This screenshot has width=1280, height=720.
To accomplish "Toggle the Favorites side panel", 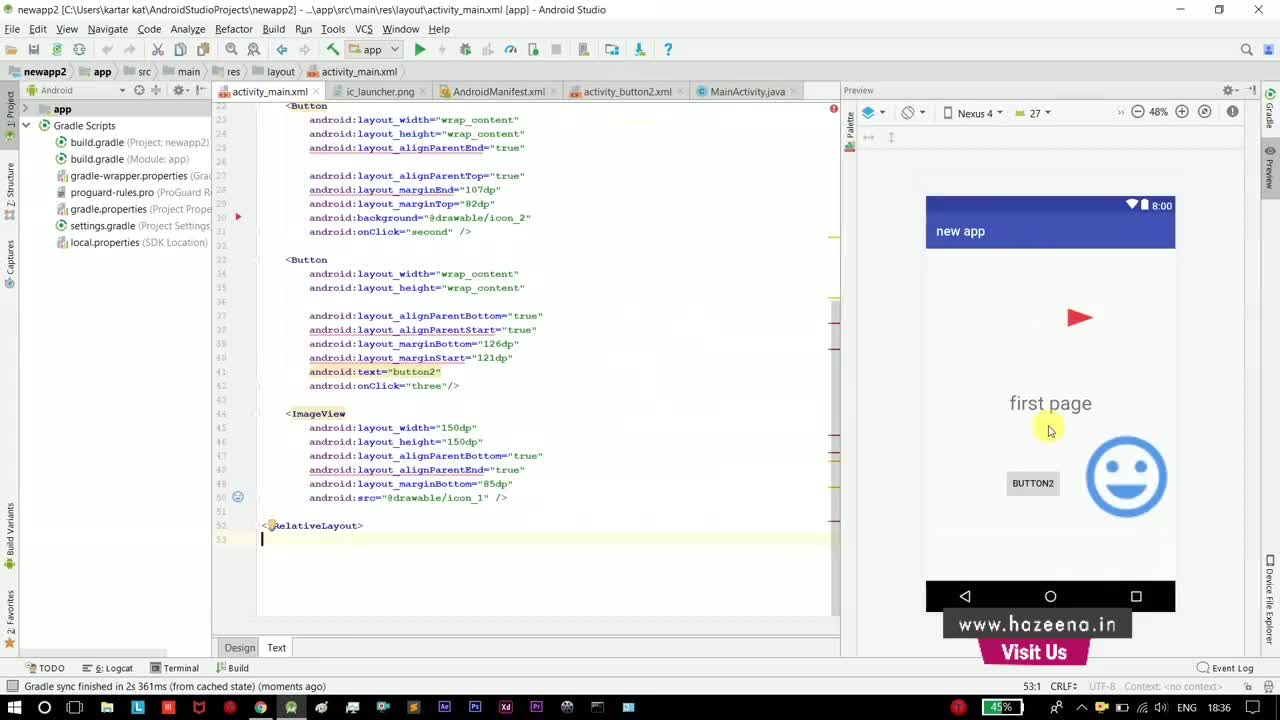I will (x=10, y=618).
